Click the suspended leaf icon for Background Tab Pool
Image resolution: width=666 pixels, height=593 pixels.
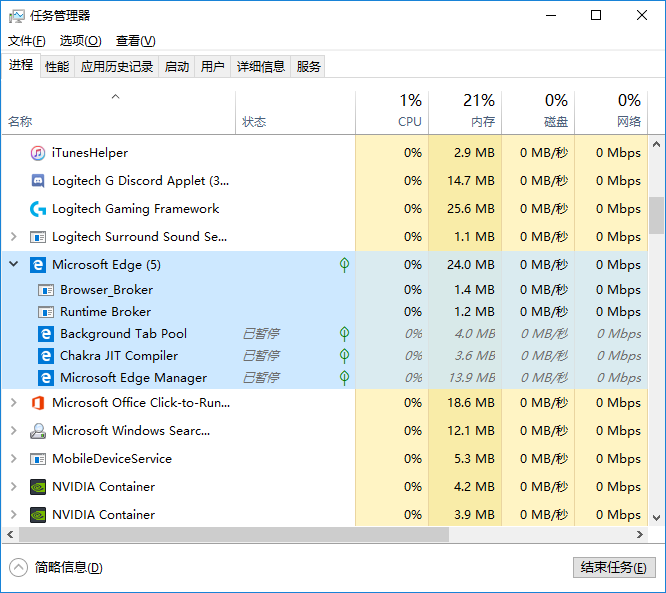click(344, 334)
